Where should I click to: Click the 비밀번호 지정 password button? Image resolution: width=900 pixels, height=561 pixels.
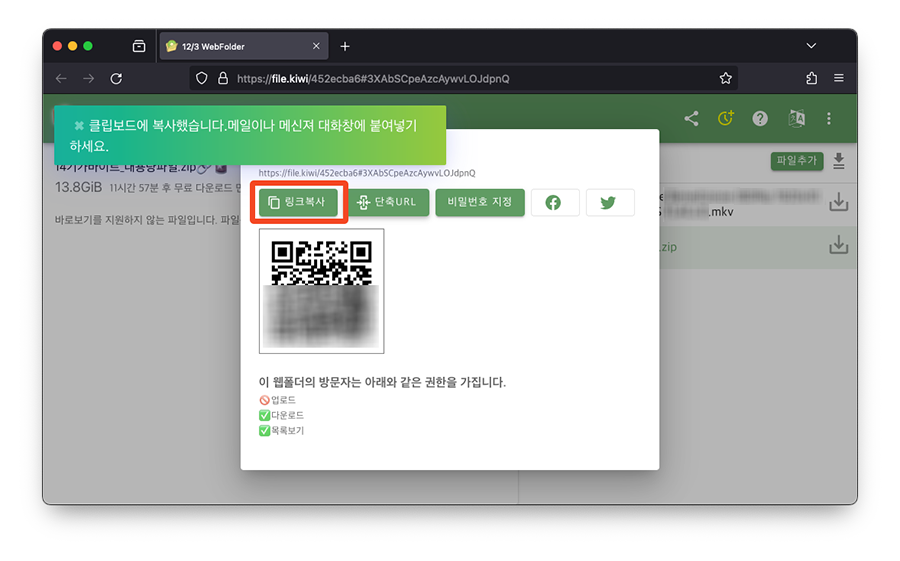click(480, 202)
